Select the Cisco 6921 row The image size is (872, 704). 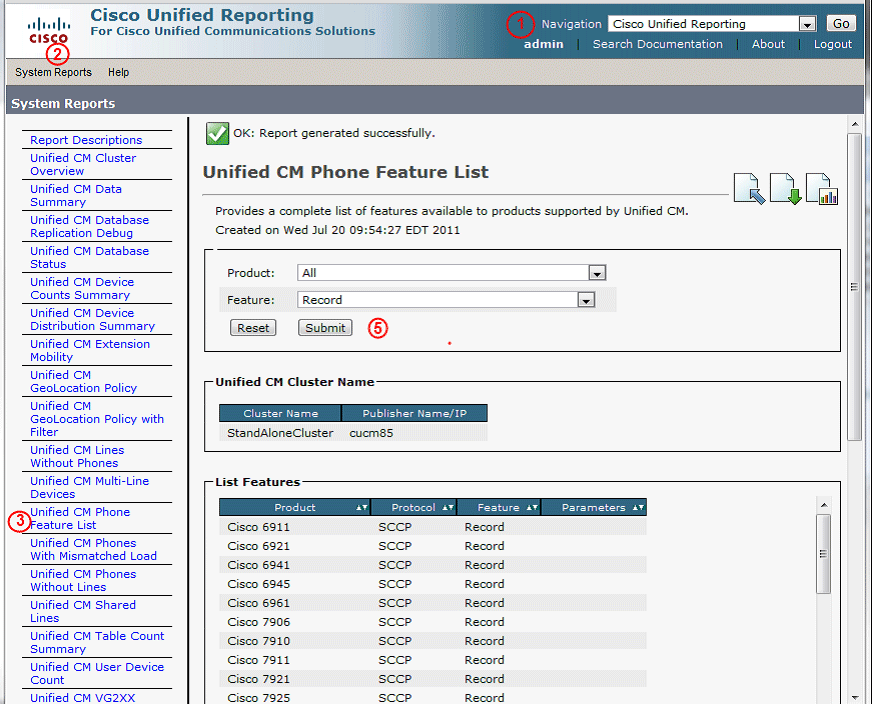click(433, 546)
